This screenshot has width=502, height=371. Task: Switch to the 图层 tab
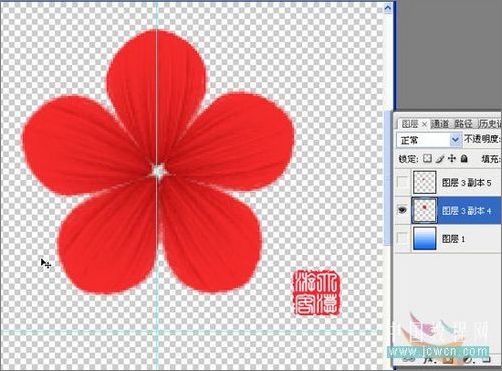pyautogui.click(x=410, y=124)
